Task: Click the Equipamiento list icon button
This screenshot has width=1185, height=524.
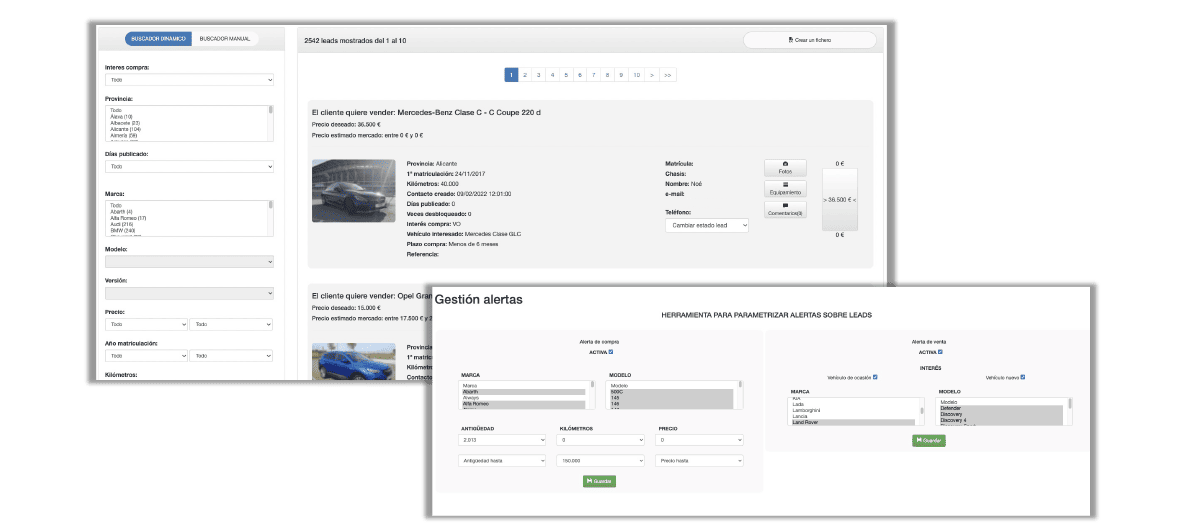Action: pyautogui.click(x=785, y=185)
